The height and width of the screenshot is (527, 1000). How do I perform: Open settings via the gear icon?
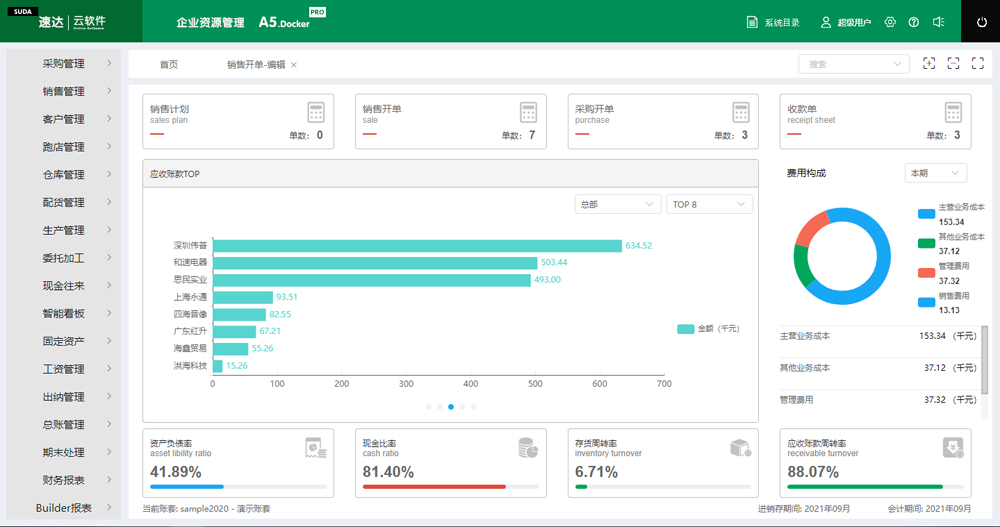(890, 22)
